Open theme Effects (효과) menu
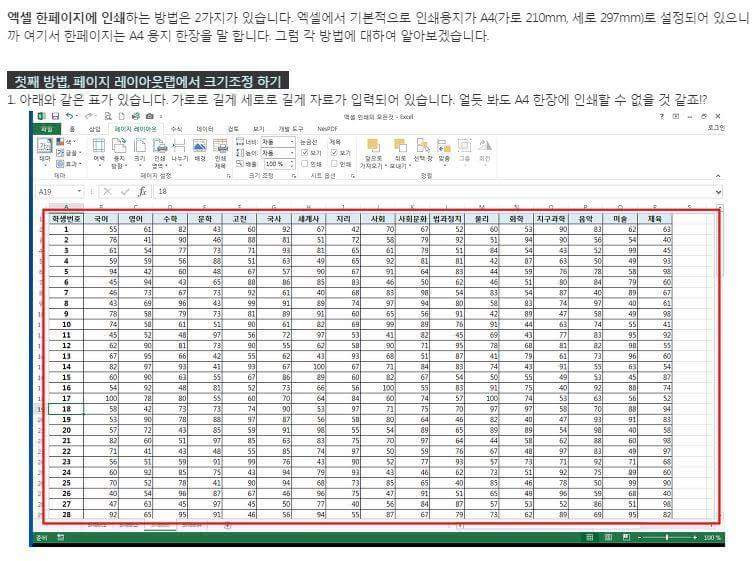This screenshot has height=561, width=756. (x=68, y=164)
